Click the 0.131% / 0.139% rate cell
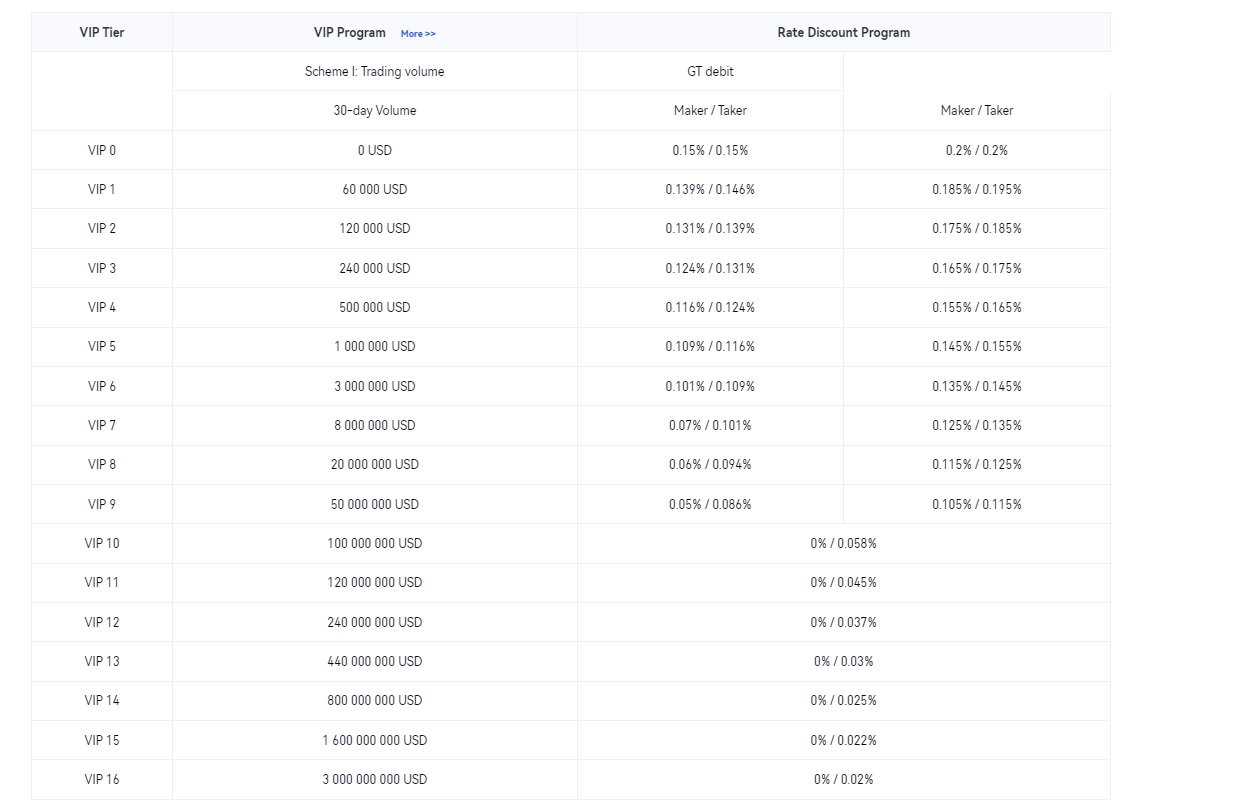The width and height of the screenshot is (1234, 810). pyautogui.click(x=710, y=229)
